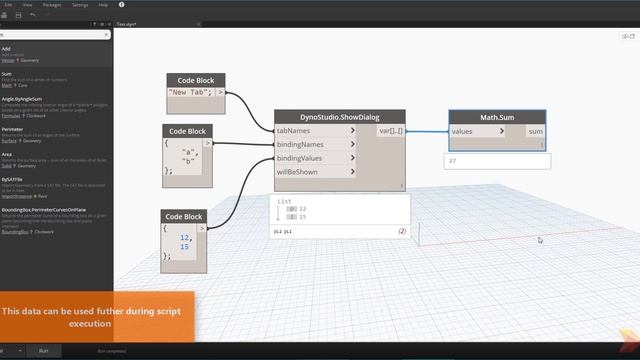The width and height of the screenshot is (640, 360).
Task: Click the Solid link under Area
Action: coord(6,166)
